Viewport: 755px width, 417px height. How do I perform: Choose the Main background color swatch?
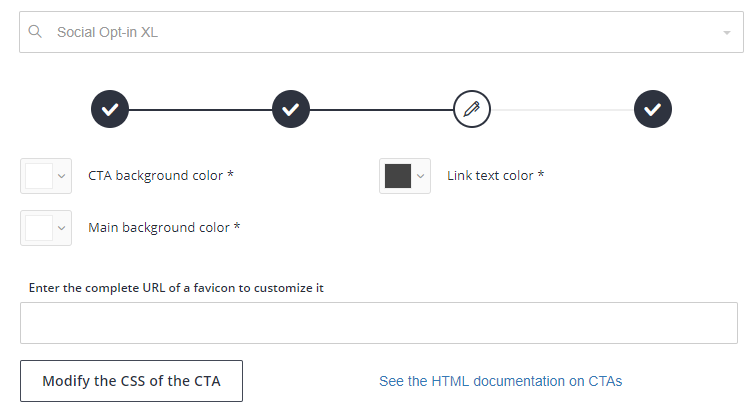pos(39,227)
